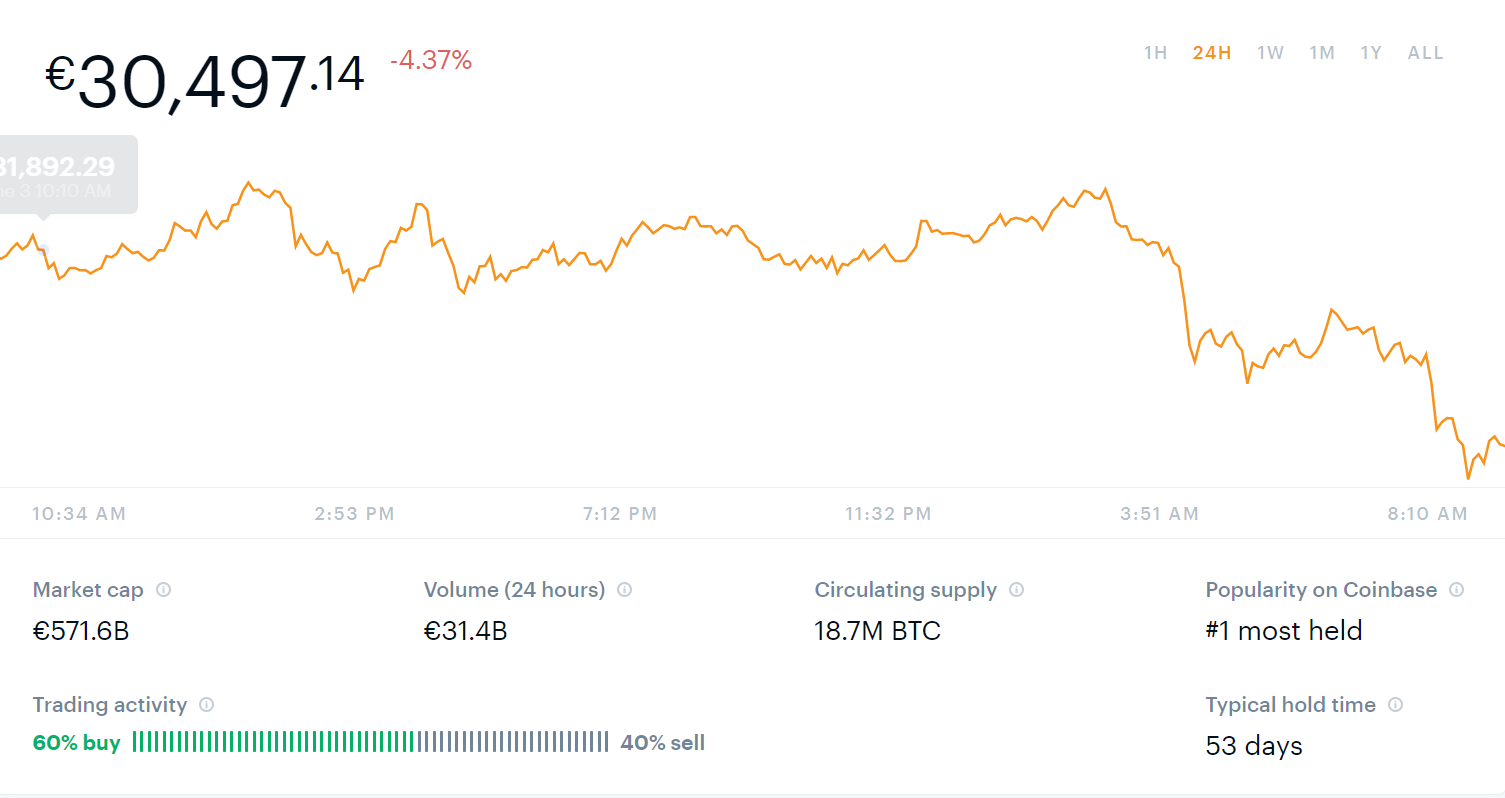Click the 40% sell label

point(662,743)
